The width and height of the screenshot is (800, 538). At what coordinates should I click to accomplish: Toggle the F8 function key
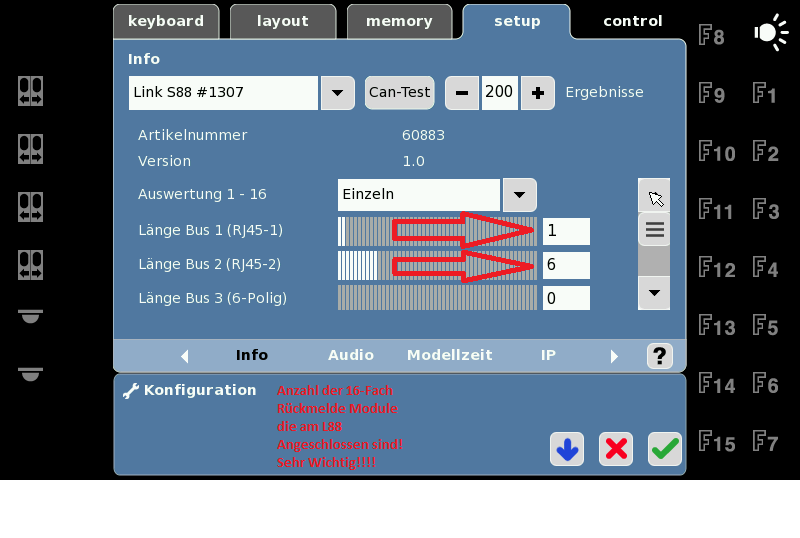tap(711, 37)
